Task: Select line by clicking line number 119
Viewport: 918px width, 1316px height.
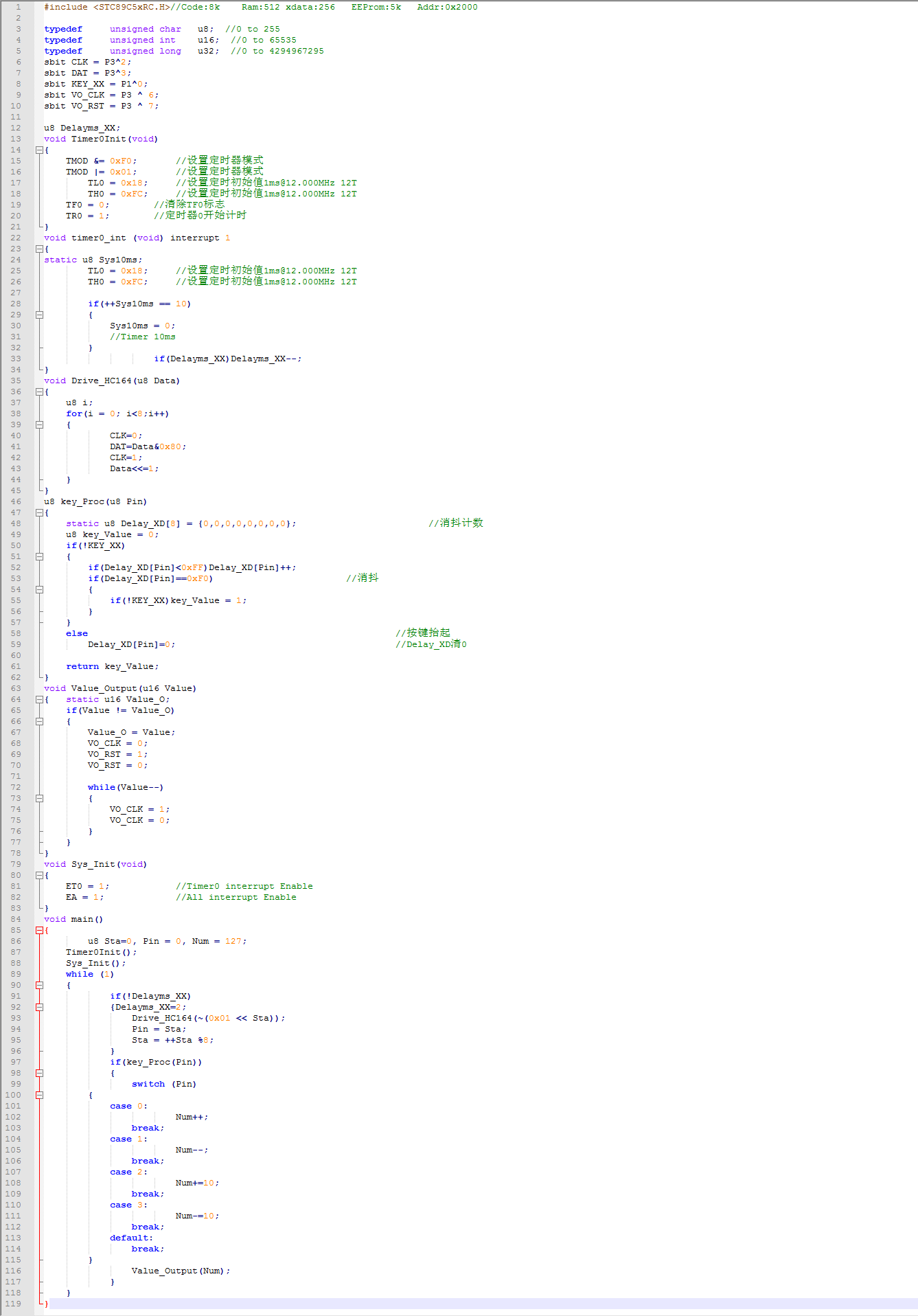Action: coord(13,1304)
